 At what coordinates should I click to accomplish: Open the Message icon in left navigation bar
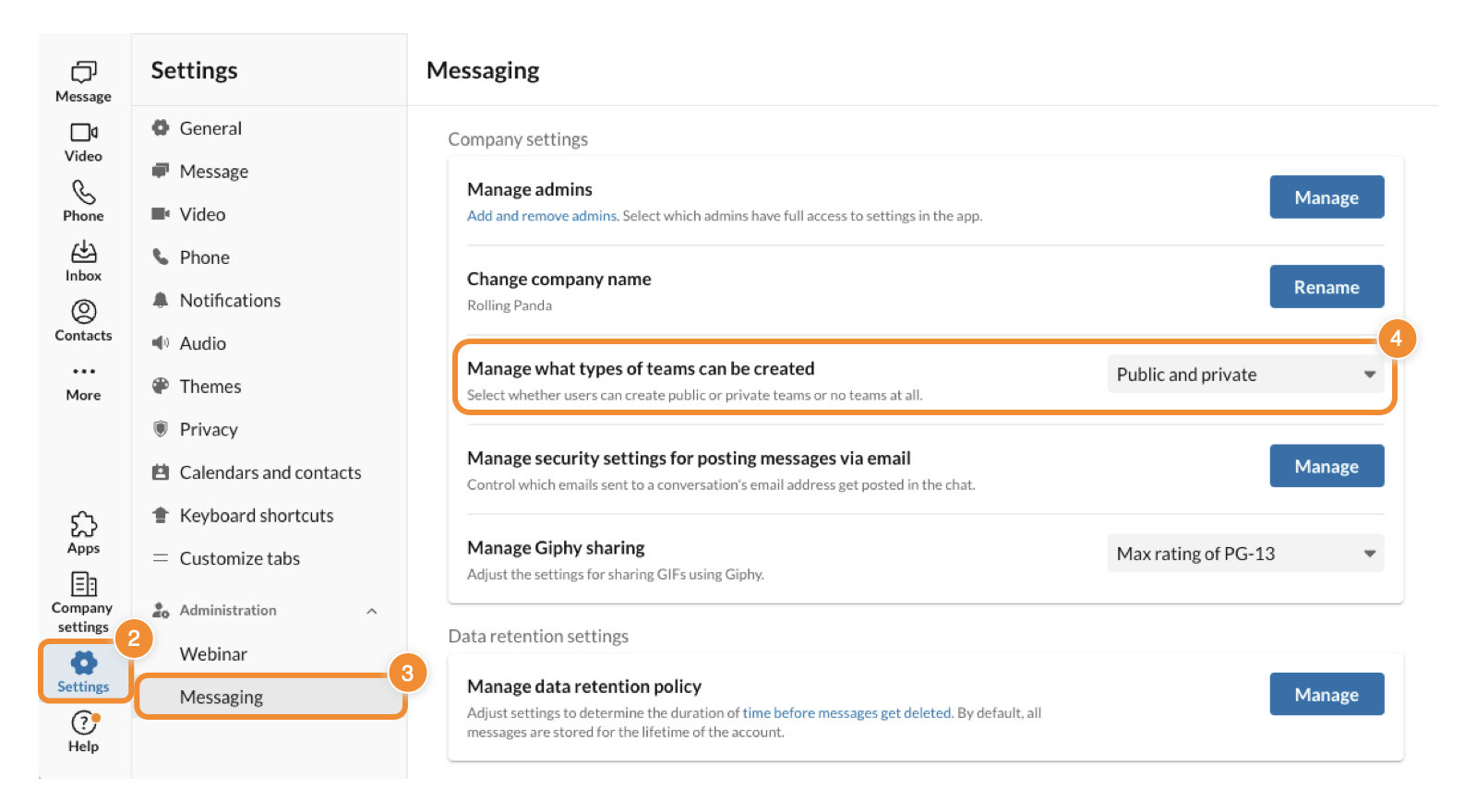click(83, 73)
